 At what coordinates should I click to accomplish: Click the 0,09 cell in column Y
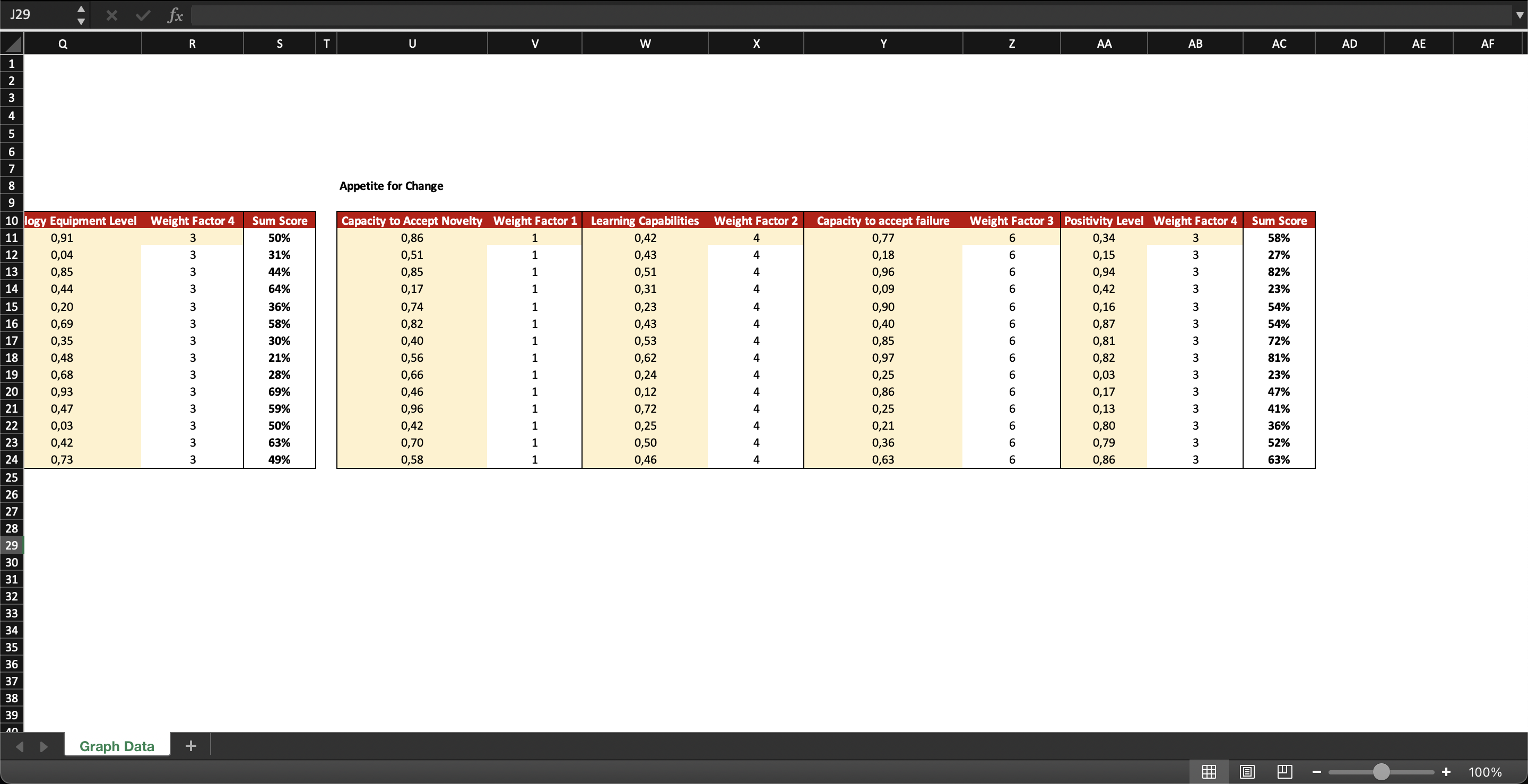point(883,289)
